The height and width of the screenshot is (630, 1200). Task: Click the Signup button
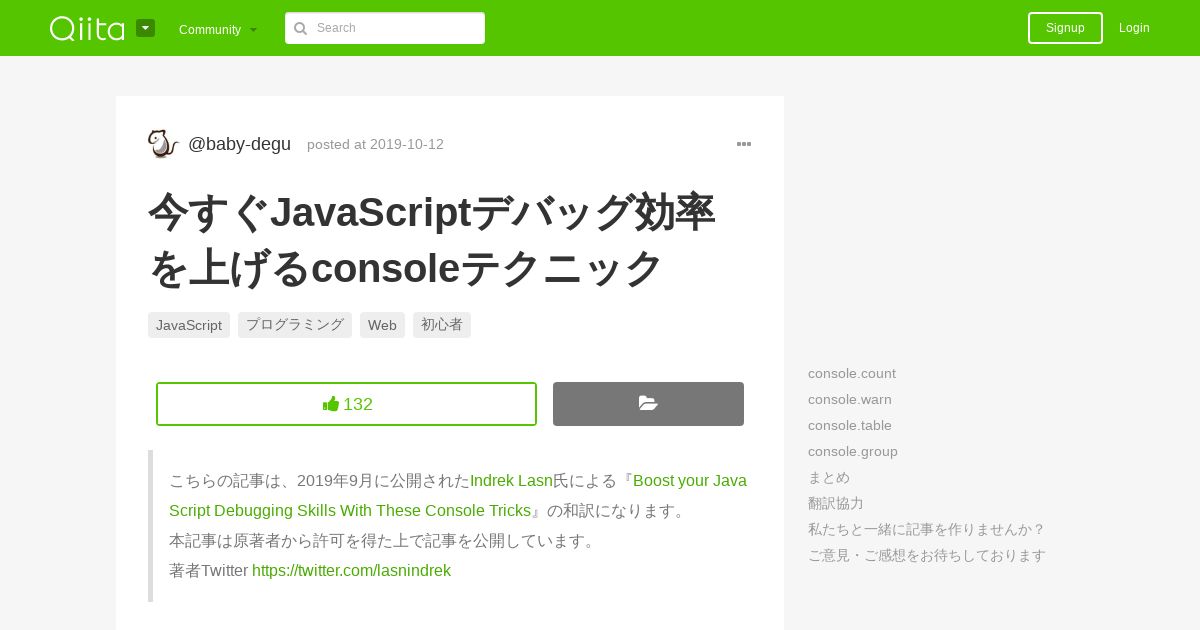click(x=1065, y=28)
